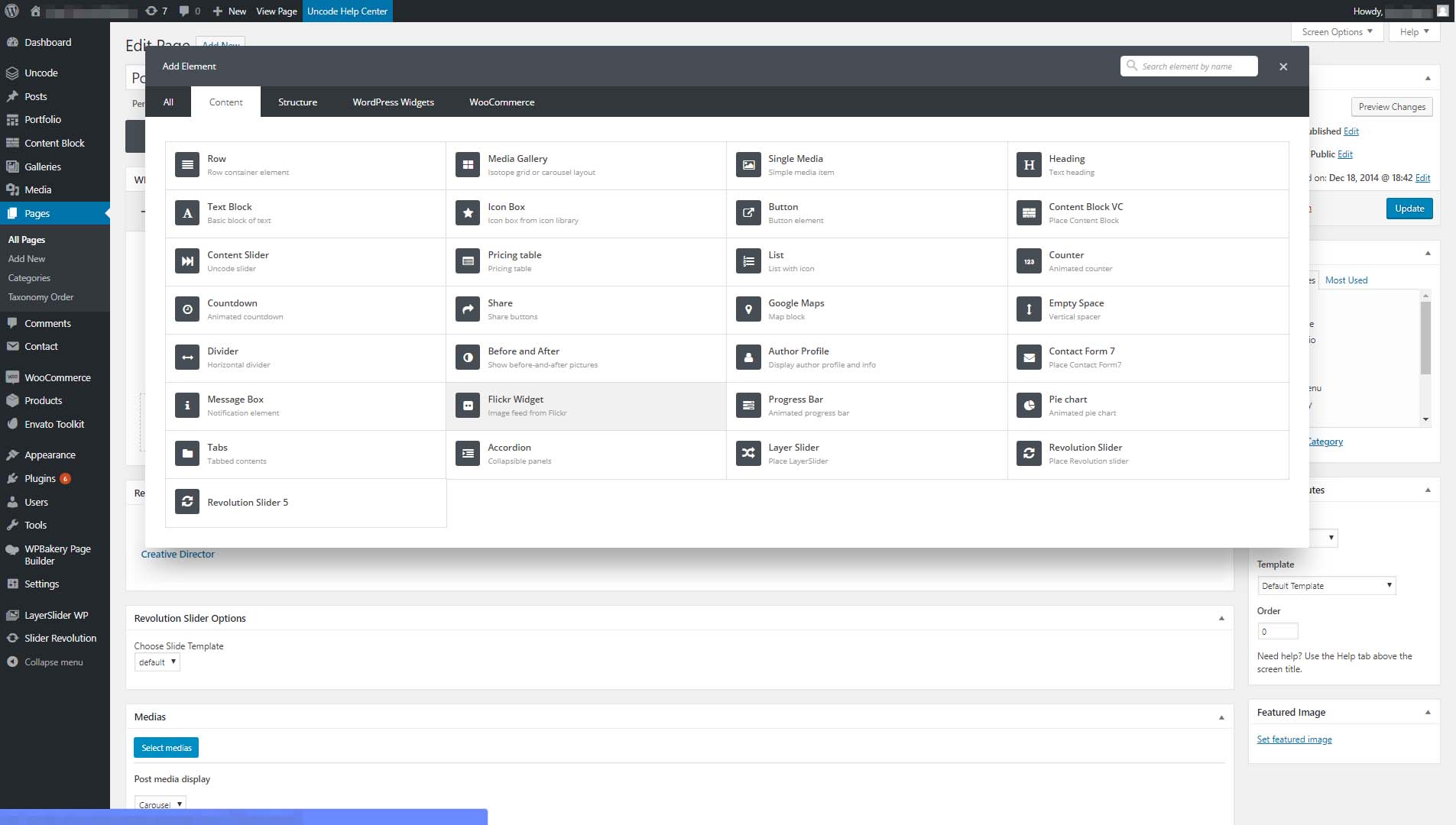Add the Row container element icon
Screen dimensions: 1456x825
(187, 165)
